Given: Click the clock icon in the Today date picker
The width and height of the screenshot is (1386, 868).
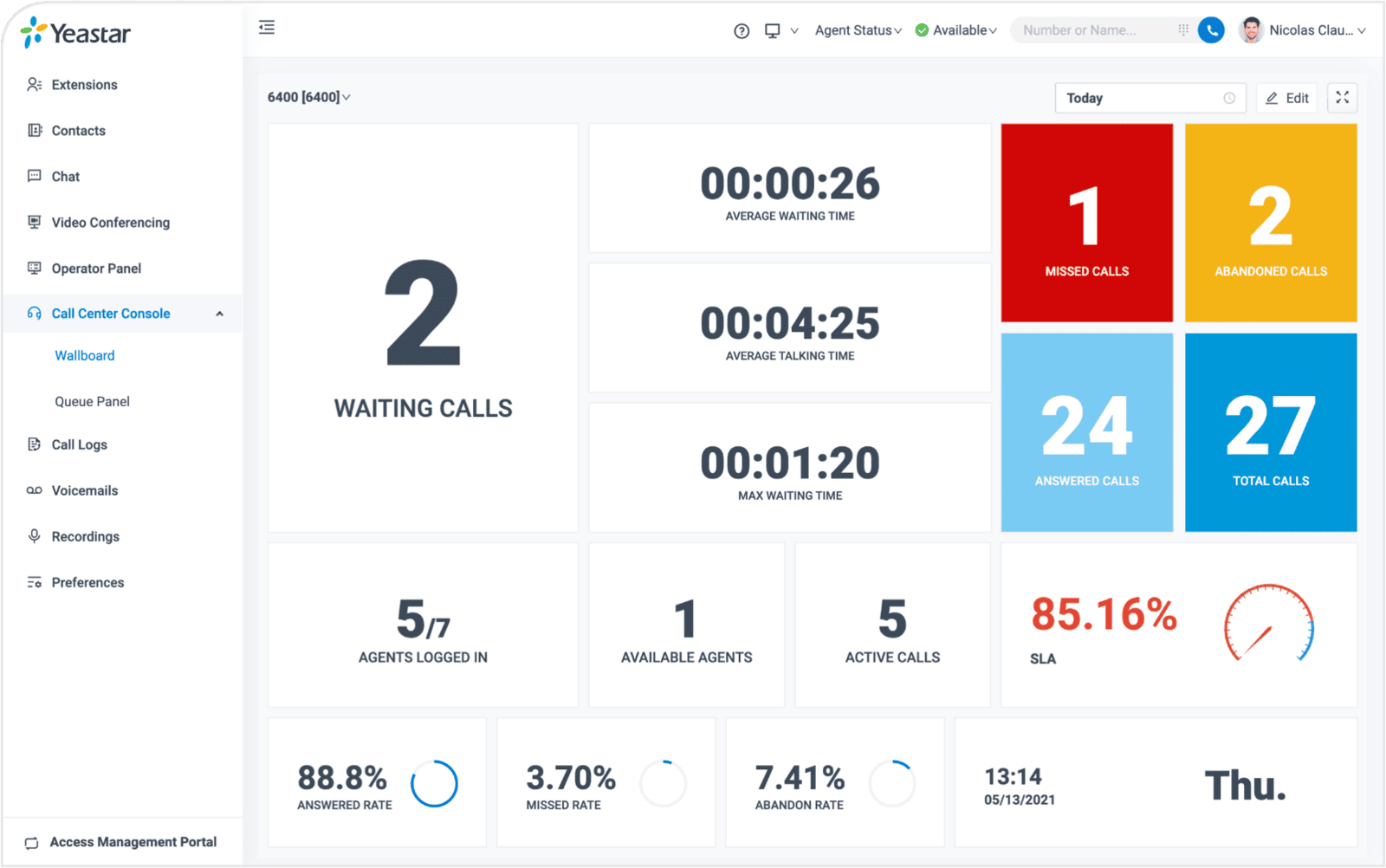Looking at the screenshot, I should tap(1229, 98).
